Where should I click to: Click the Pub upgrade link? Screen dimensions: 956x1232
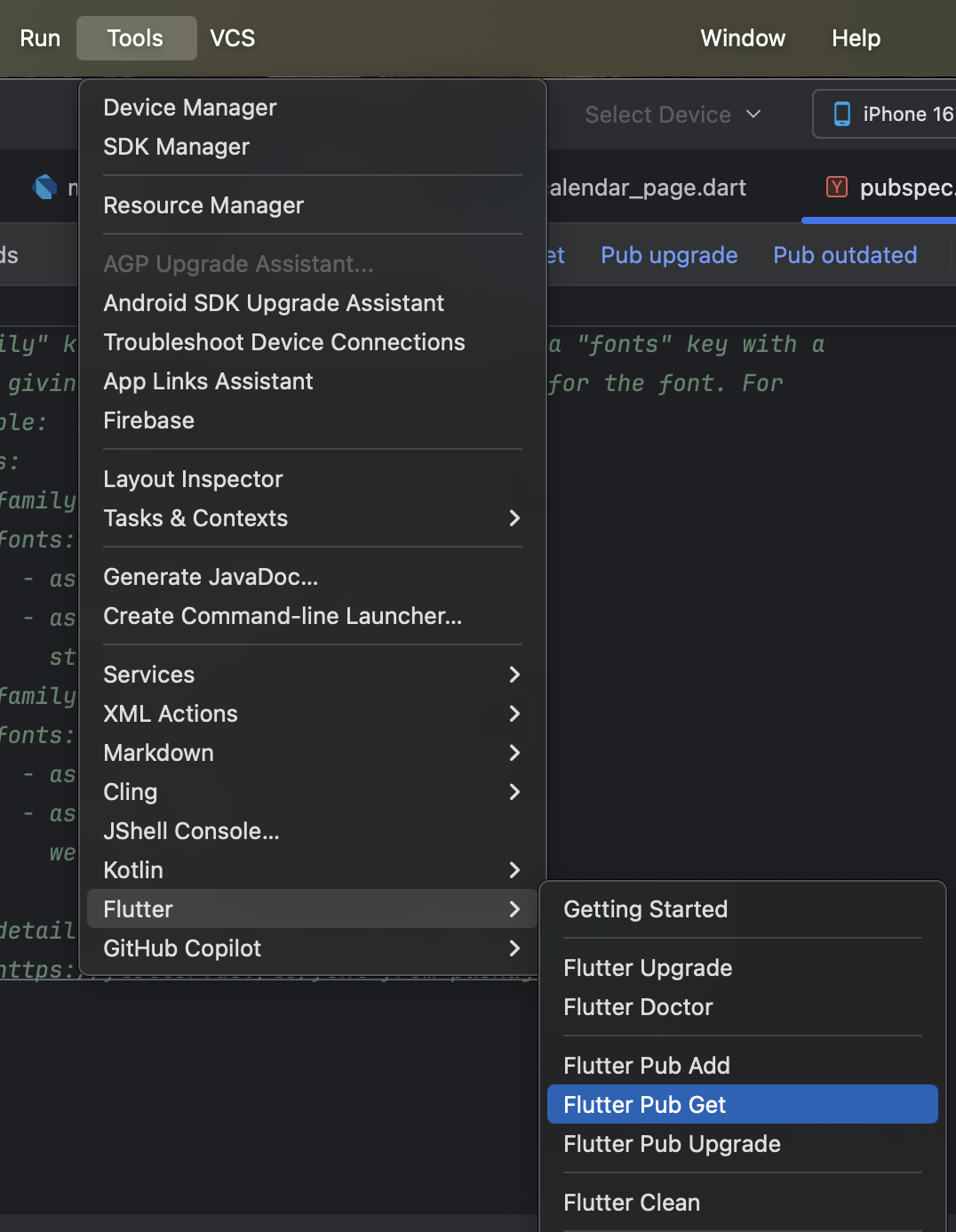pos(669,255)
